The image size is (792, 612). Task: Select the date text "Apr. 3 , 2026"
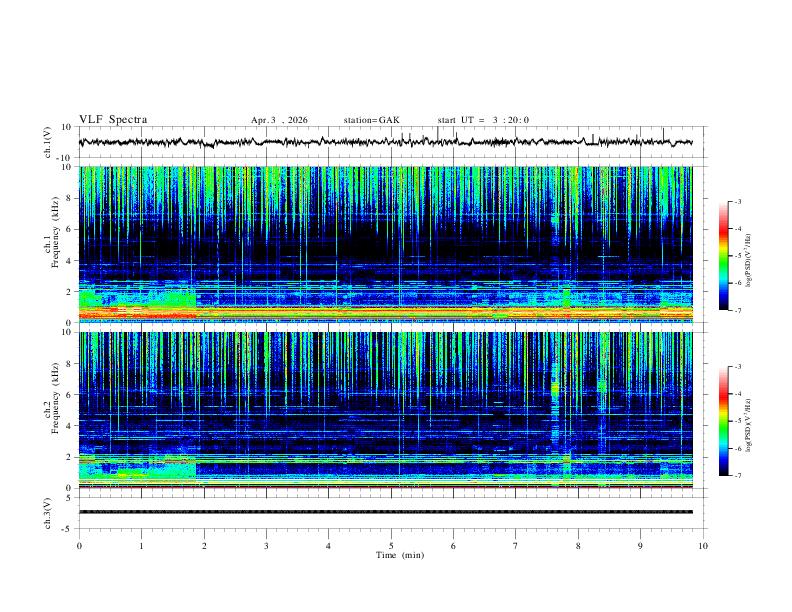click(279, 120)
